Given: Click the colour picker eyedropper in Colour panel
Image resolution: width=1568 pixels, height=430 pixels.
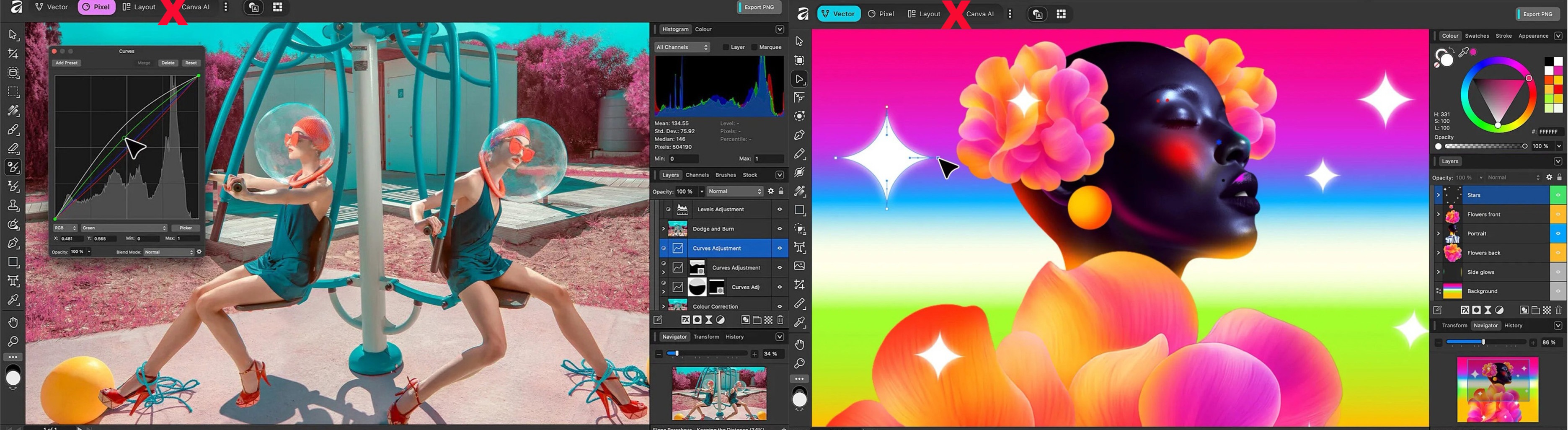Looking at the screenshot, I should coord(1463,53).
